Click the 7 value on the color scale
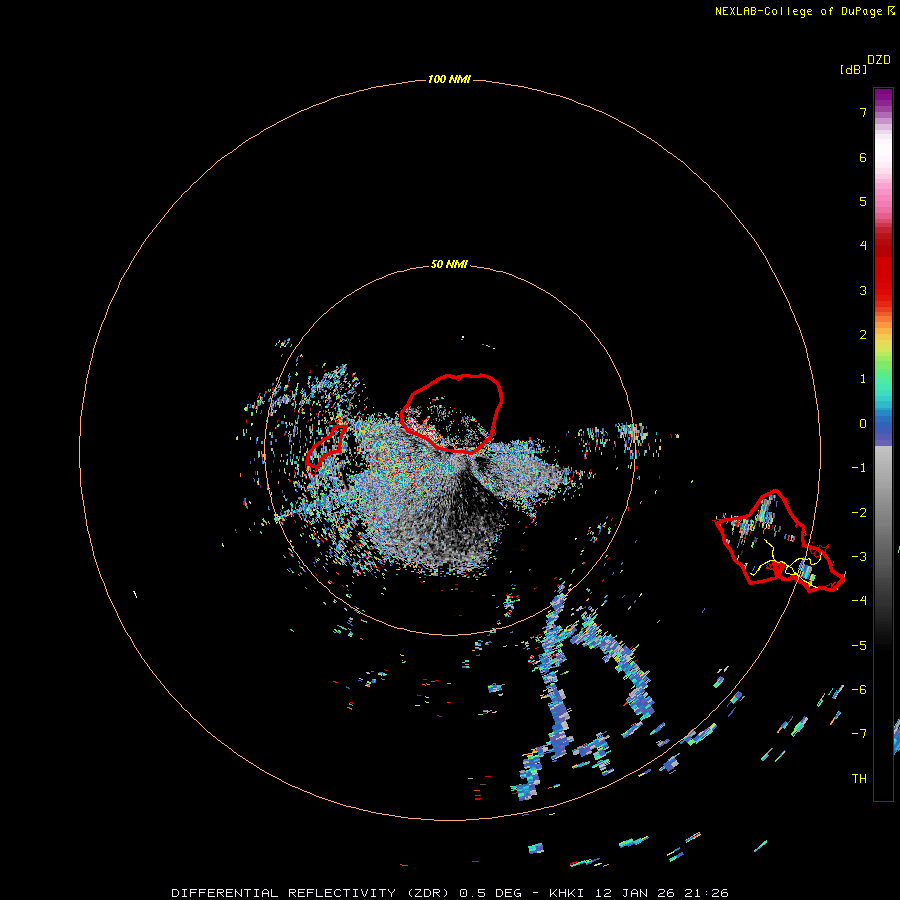The image size is (900, 900). click(x=863, y=112)
